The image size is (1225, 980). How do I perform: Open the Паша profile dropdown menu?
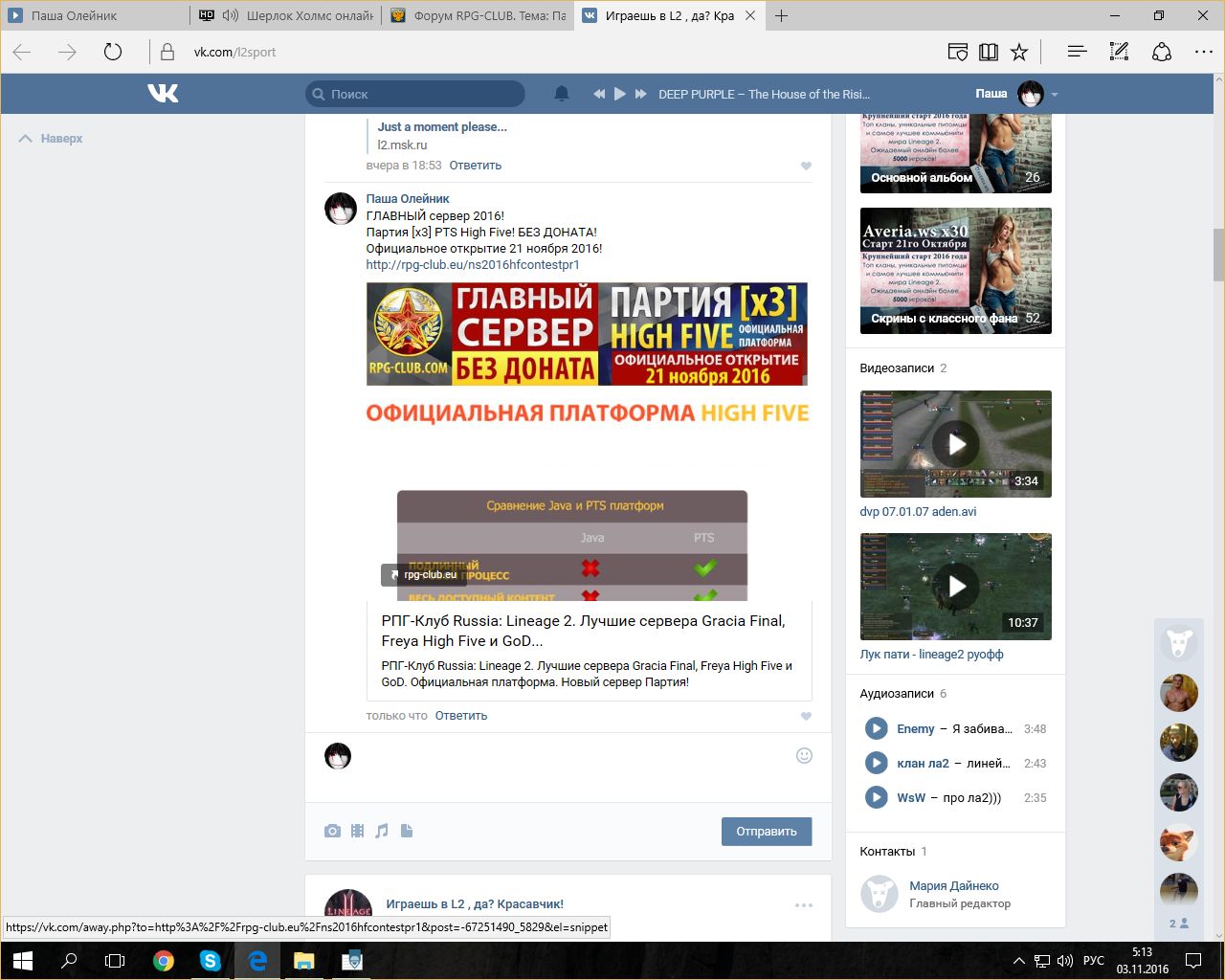click(x=1016, y=94)
